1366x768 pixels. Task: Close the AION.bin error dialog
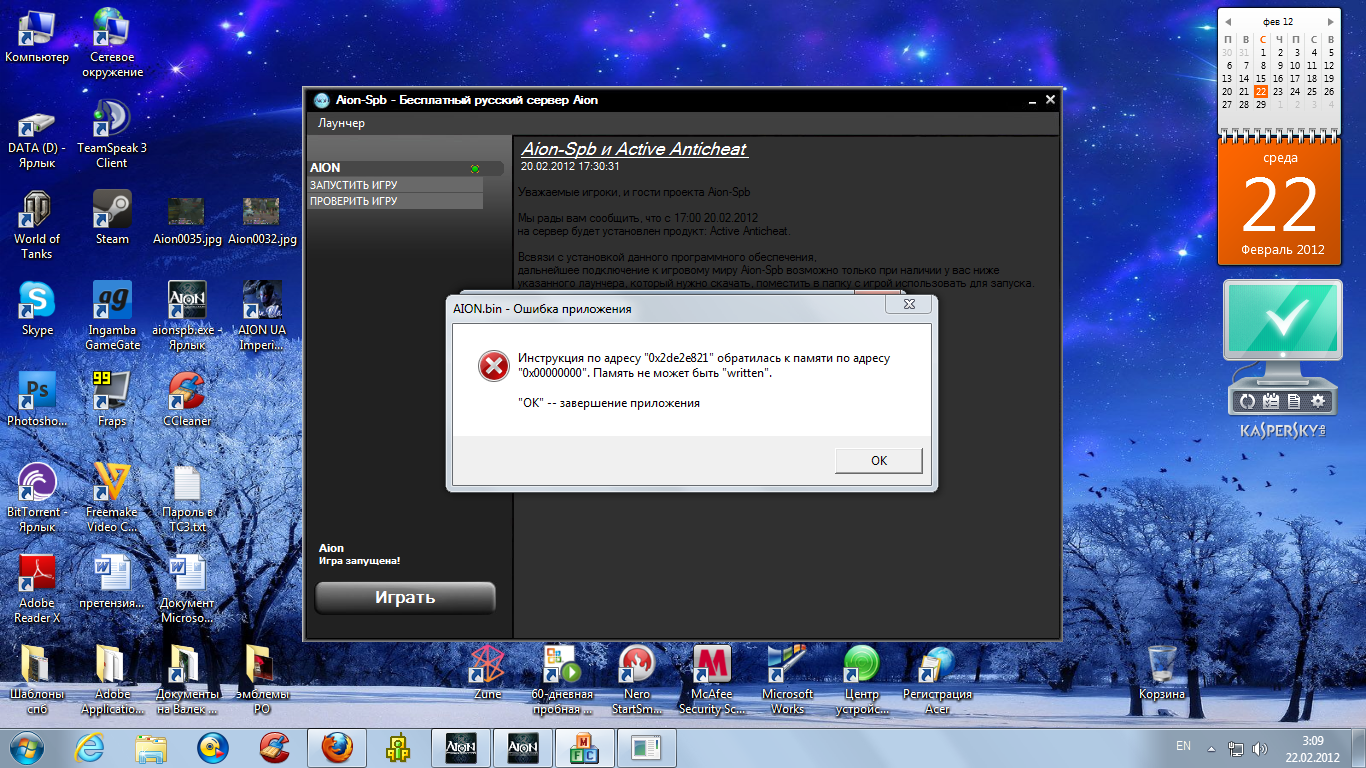908,304
